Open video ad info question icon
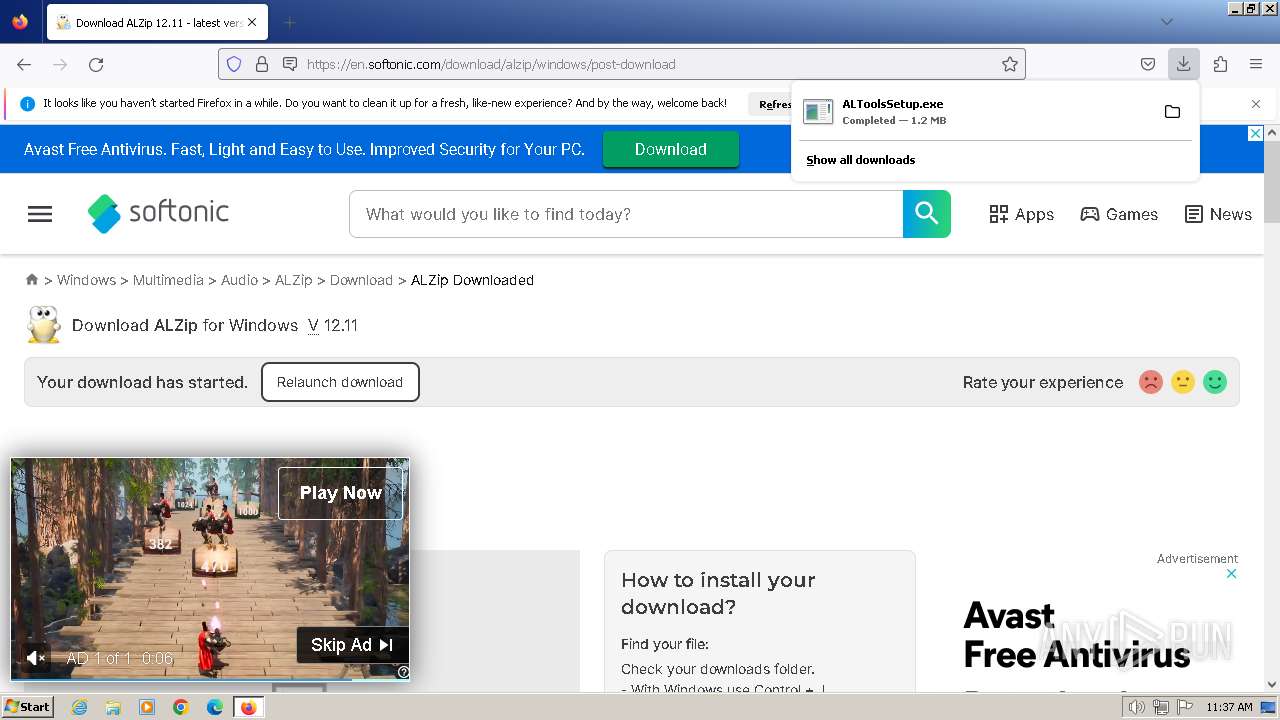This screenshot has height=720, width=1280. [x=403, y=672]
